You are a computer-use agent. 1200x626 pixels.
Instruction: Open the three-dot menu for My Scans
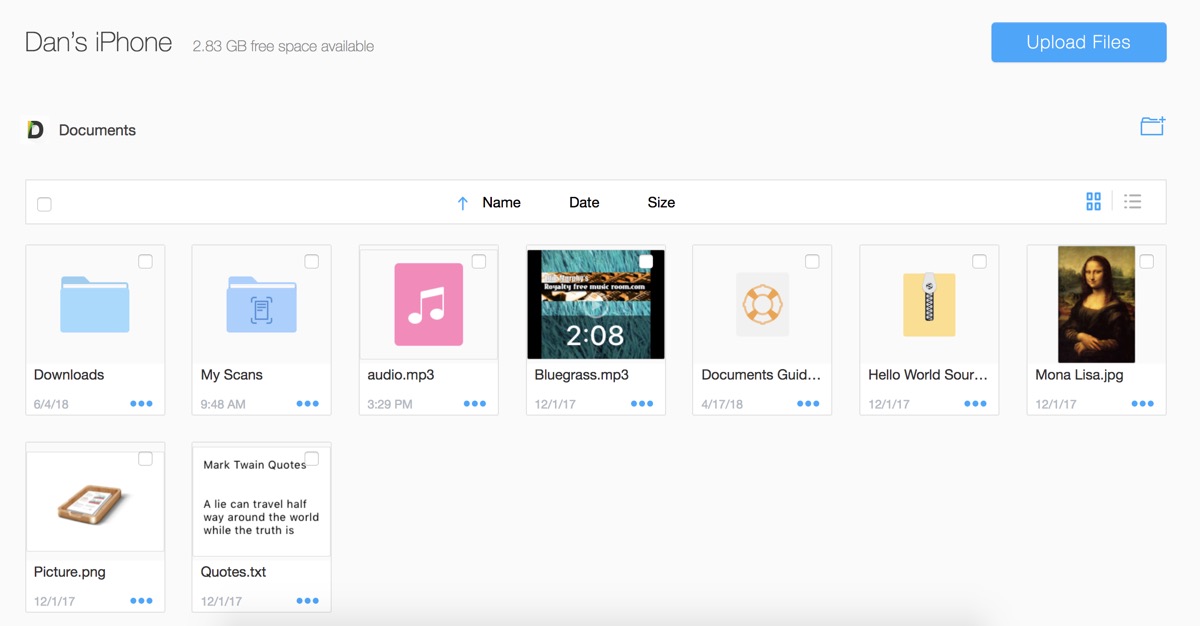308,404
